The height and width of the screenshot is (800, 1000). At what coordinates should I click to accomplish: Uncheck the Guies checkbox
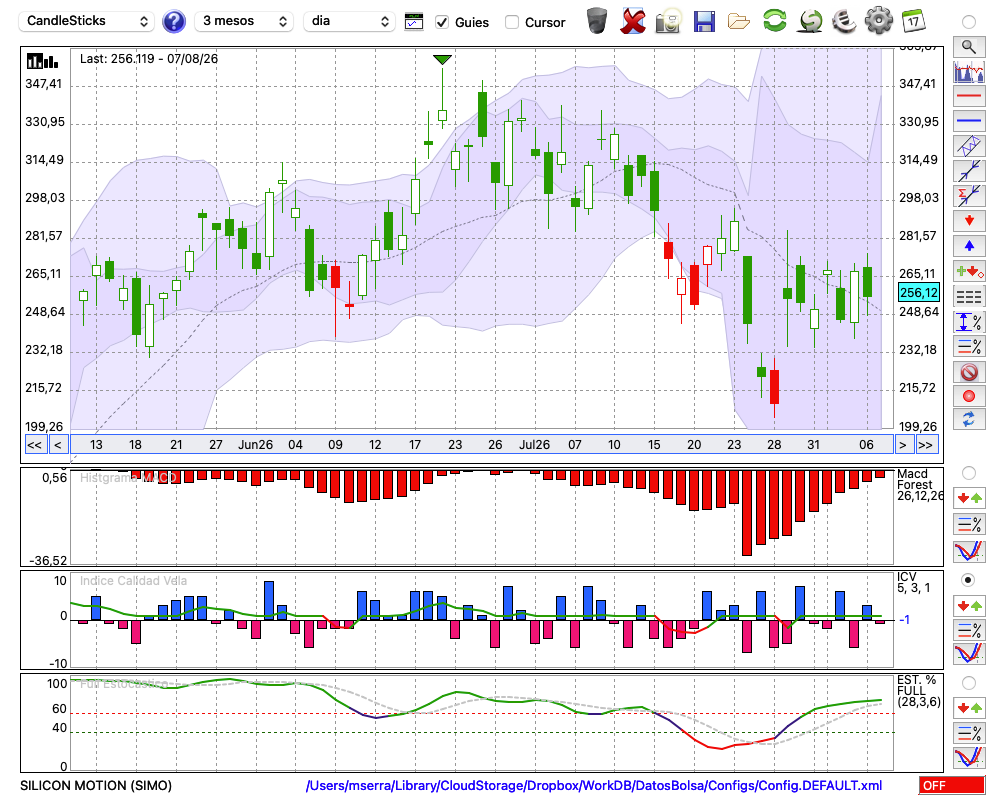tap(441, 22)
